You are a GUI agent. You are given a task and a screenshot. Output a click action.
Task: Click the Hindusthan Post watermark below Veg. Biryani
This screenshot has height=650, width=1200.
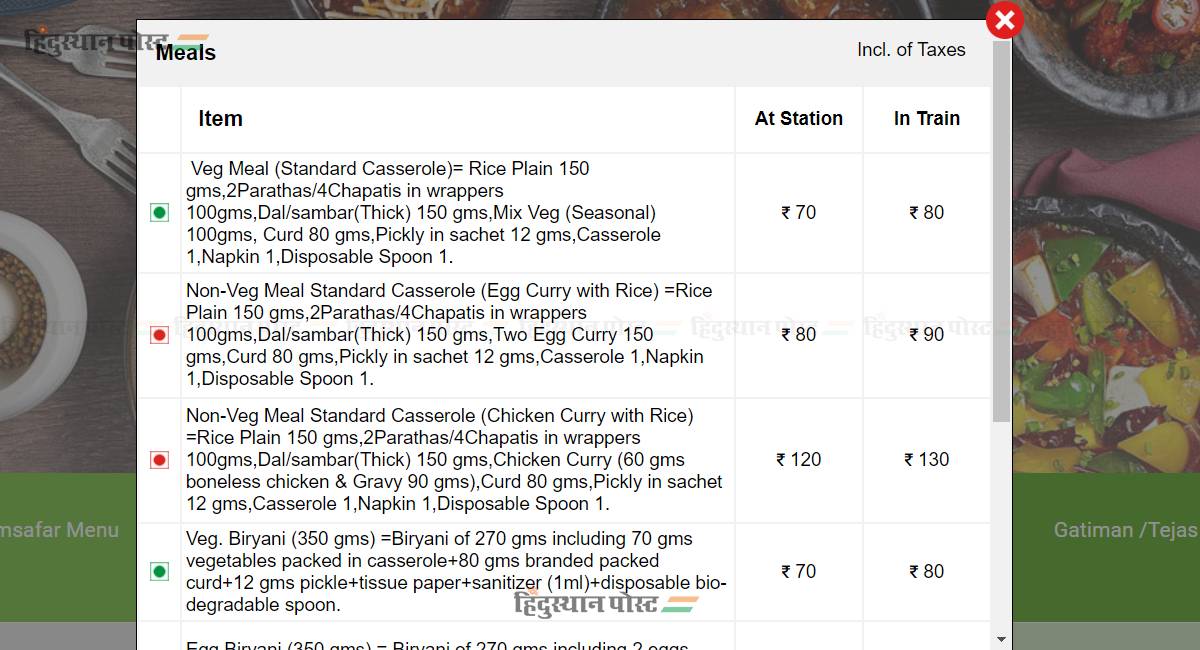click(606, 603)
